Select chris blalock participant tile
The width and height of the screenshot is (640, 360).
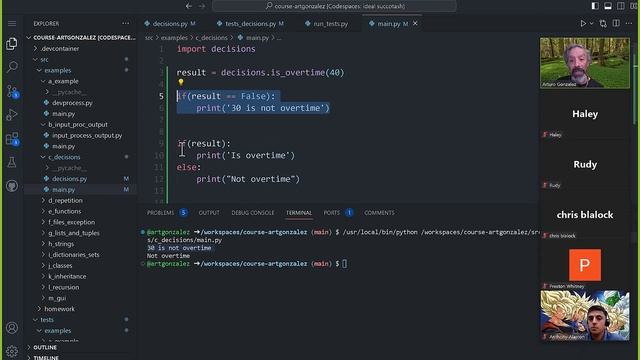(x=584, y=215)
